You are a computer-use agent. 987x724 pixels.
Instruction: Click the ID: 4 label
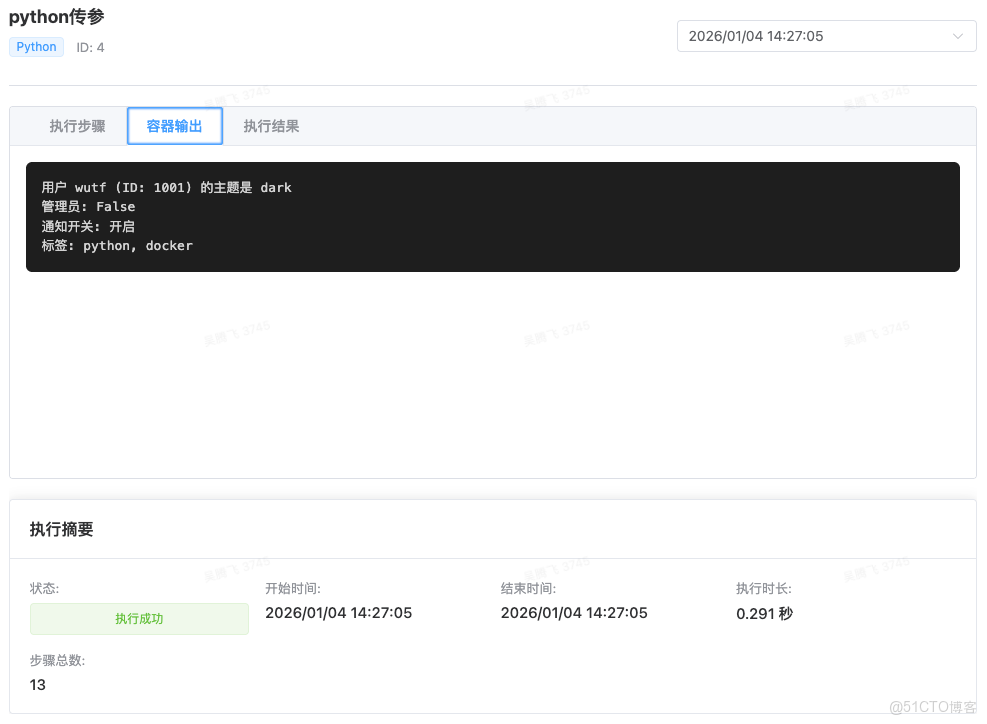[90, 48]
